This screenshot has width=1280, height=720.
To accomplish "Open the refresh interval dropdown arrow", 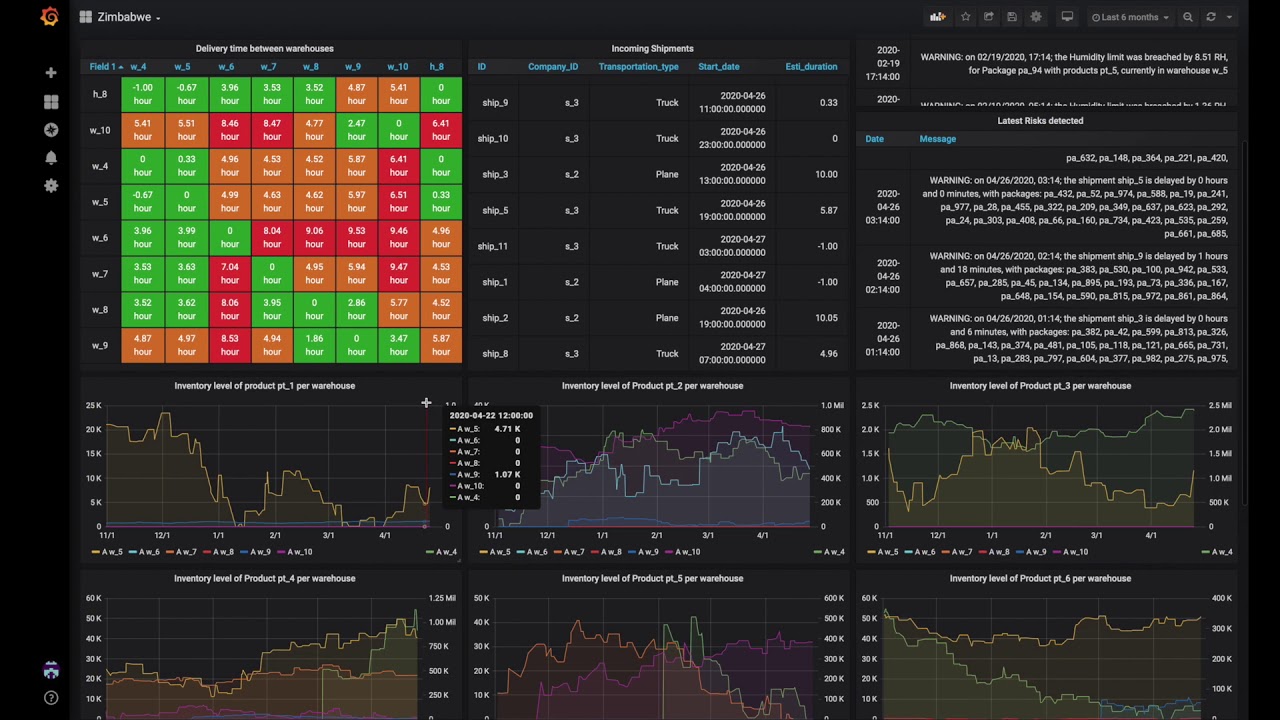I will click(1229, 17).
